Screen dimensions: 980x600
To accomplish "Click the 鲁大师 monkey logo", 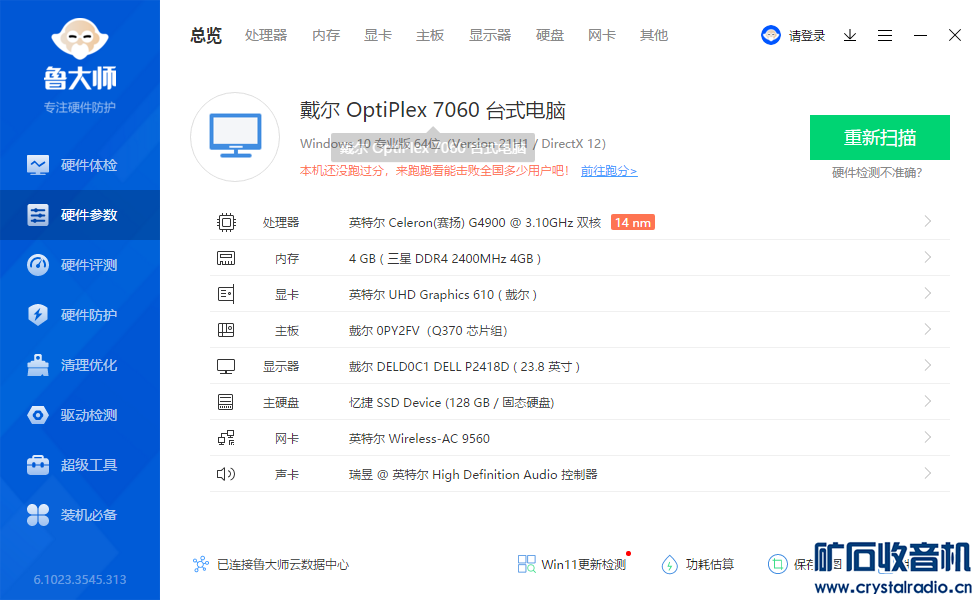I will [80, 40].
